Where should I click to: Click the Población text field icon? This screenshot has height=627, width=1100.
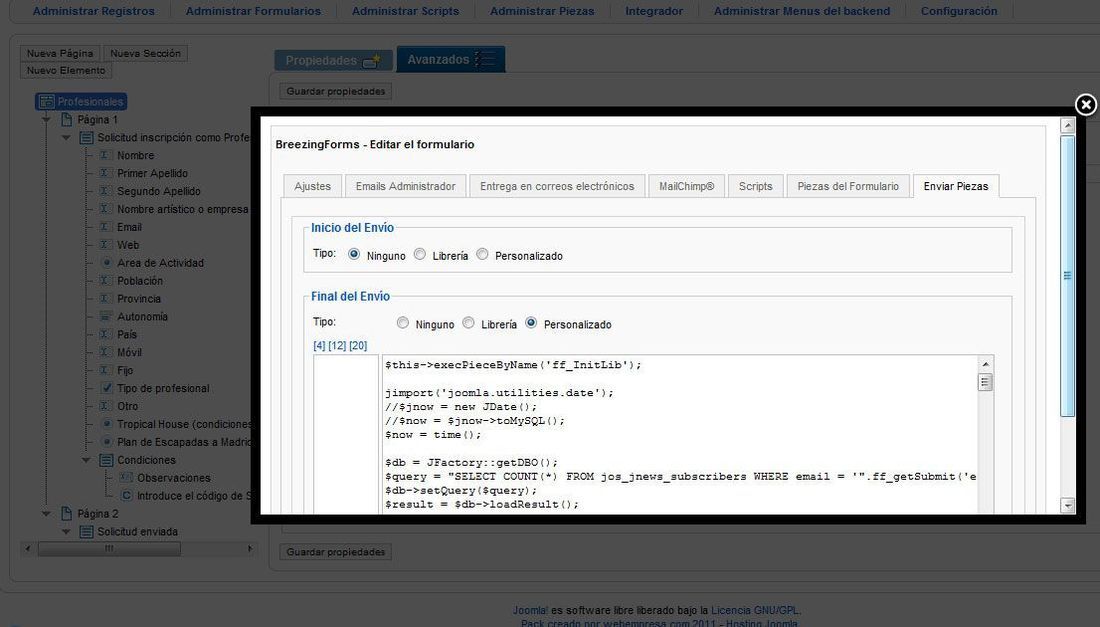(x=105, y=281)
